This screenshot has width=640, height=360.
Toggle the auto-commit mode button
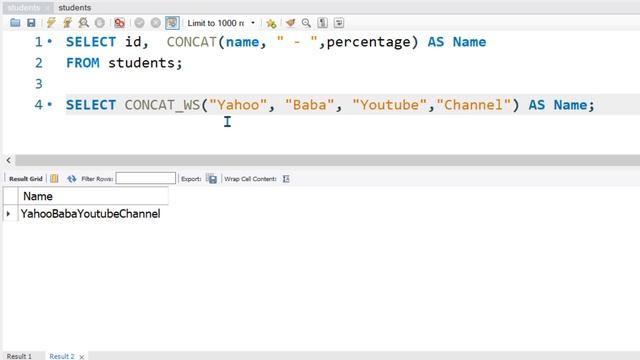(x=172, y=23)
